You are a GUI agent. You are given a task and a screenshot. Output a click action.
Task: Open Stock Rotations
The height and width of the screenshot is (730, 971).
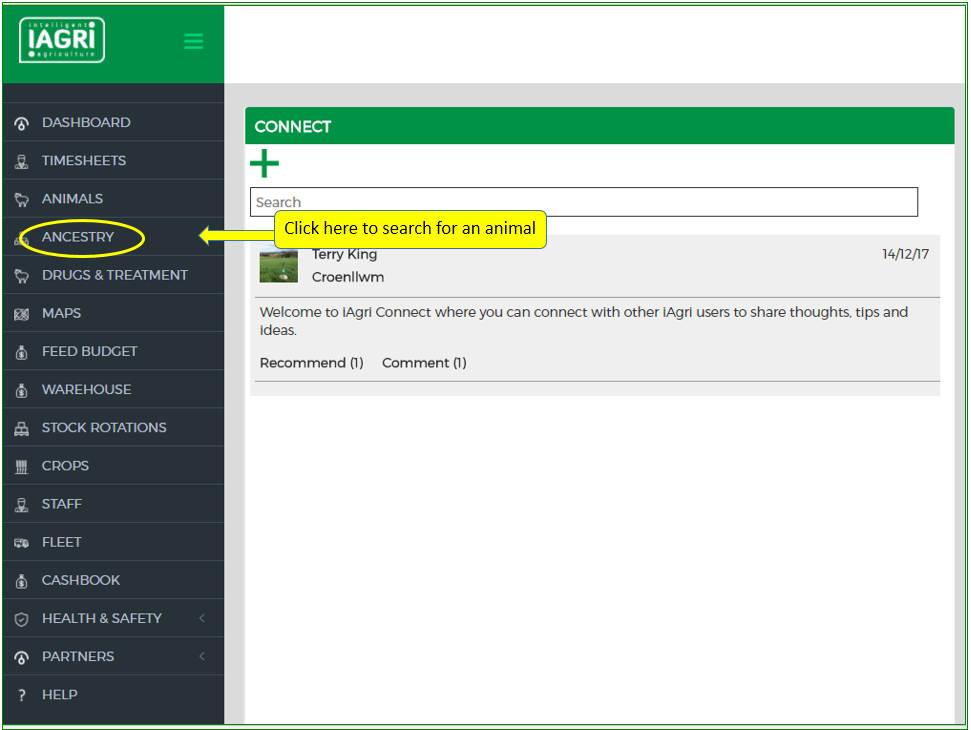[x=113, y=427]
